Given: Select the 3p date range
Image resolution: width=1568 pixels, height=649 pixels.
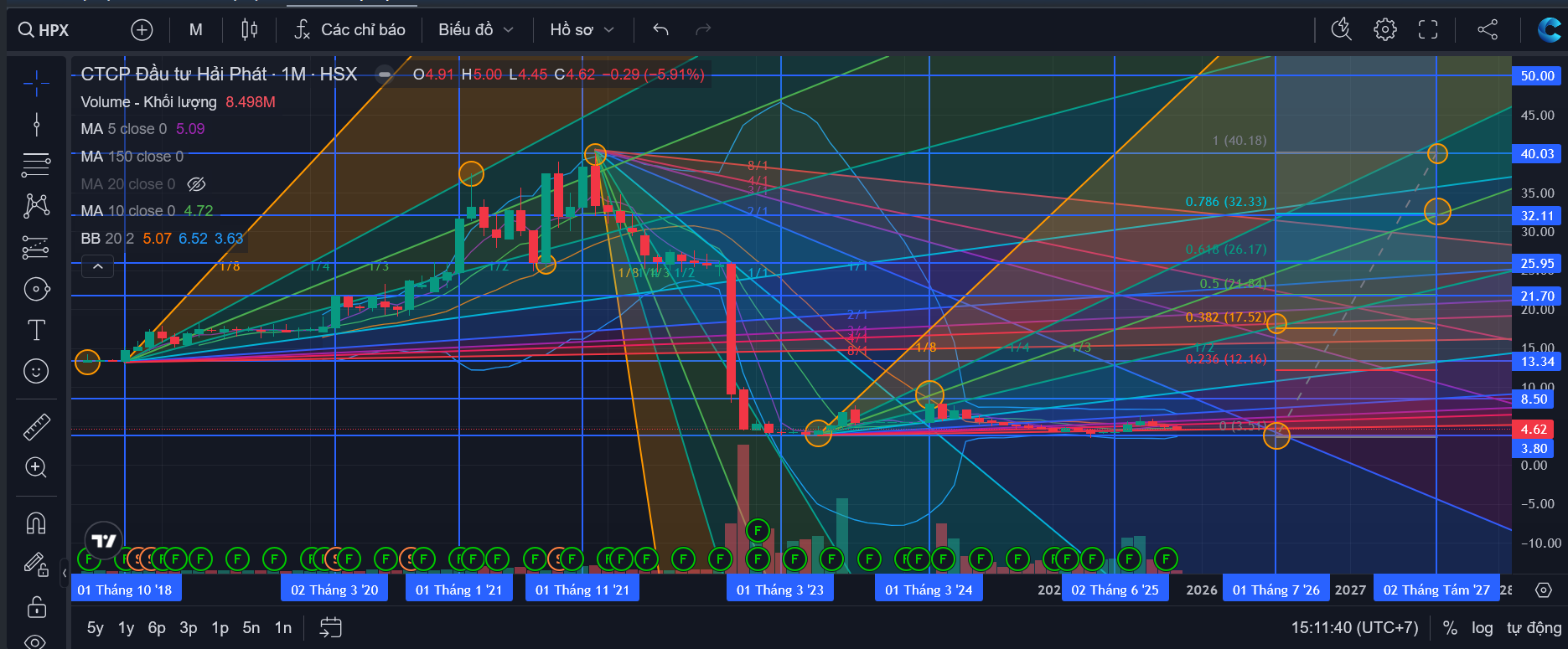Looking at the screenshot, I should (x=189, y=628).
